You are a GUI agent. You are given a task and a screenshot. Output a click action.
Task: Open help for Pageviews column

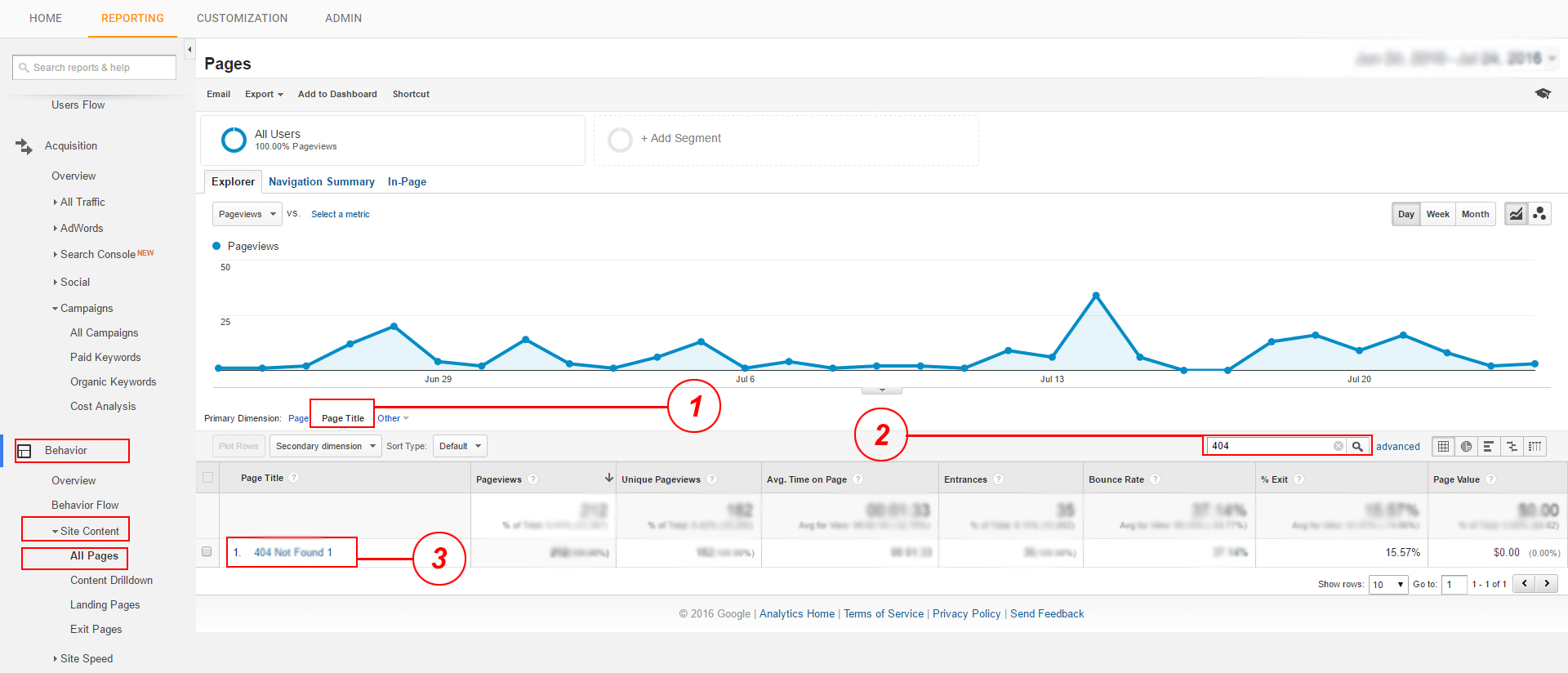coord(533,479)
